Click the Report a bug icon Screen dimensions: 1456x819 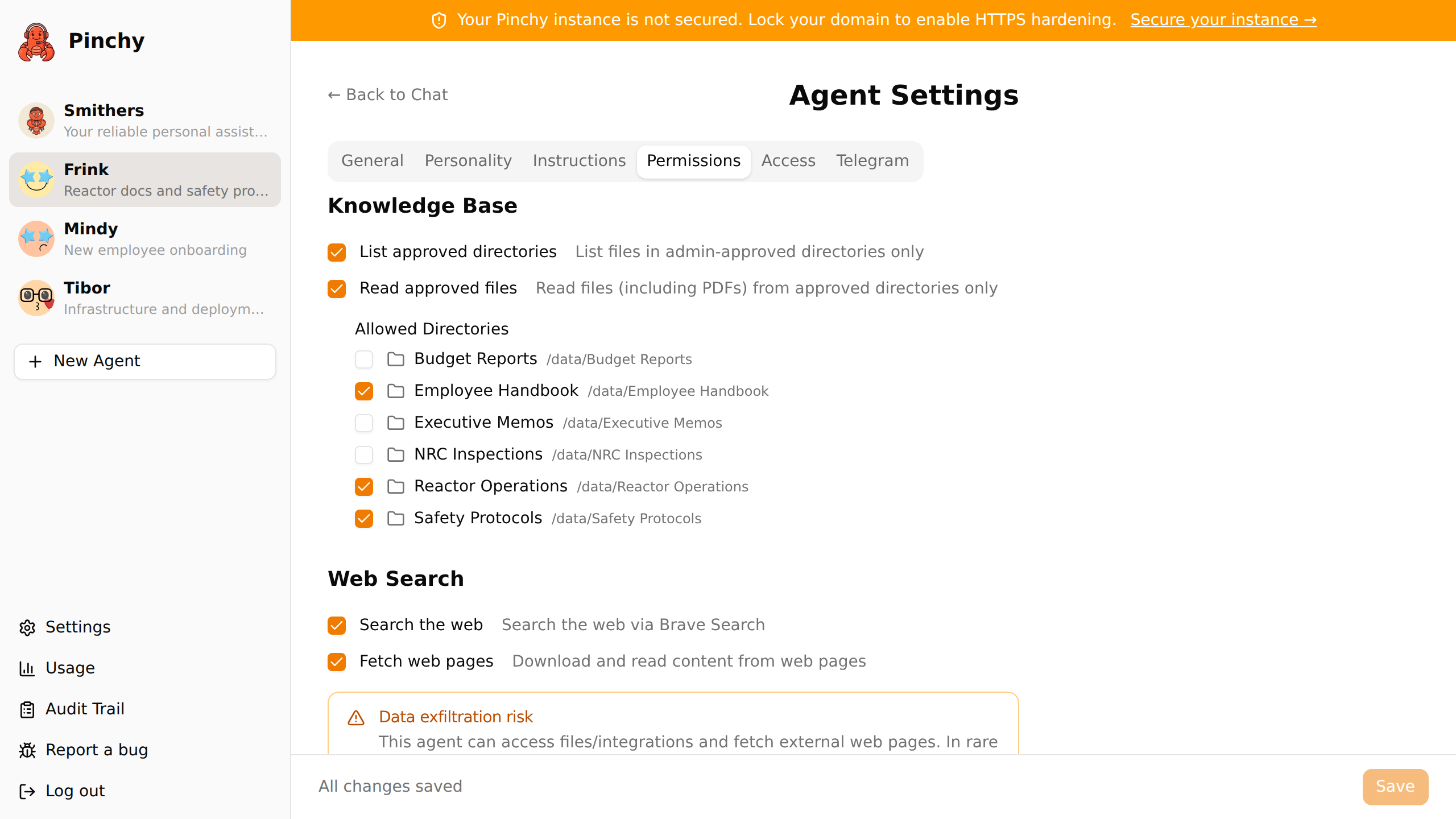(x=27, y=750)
